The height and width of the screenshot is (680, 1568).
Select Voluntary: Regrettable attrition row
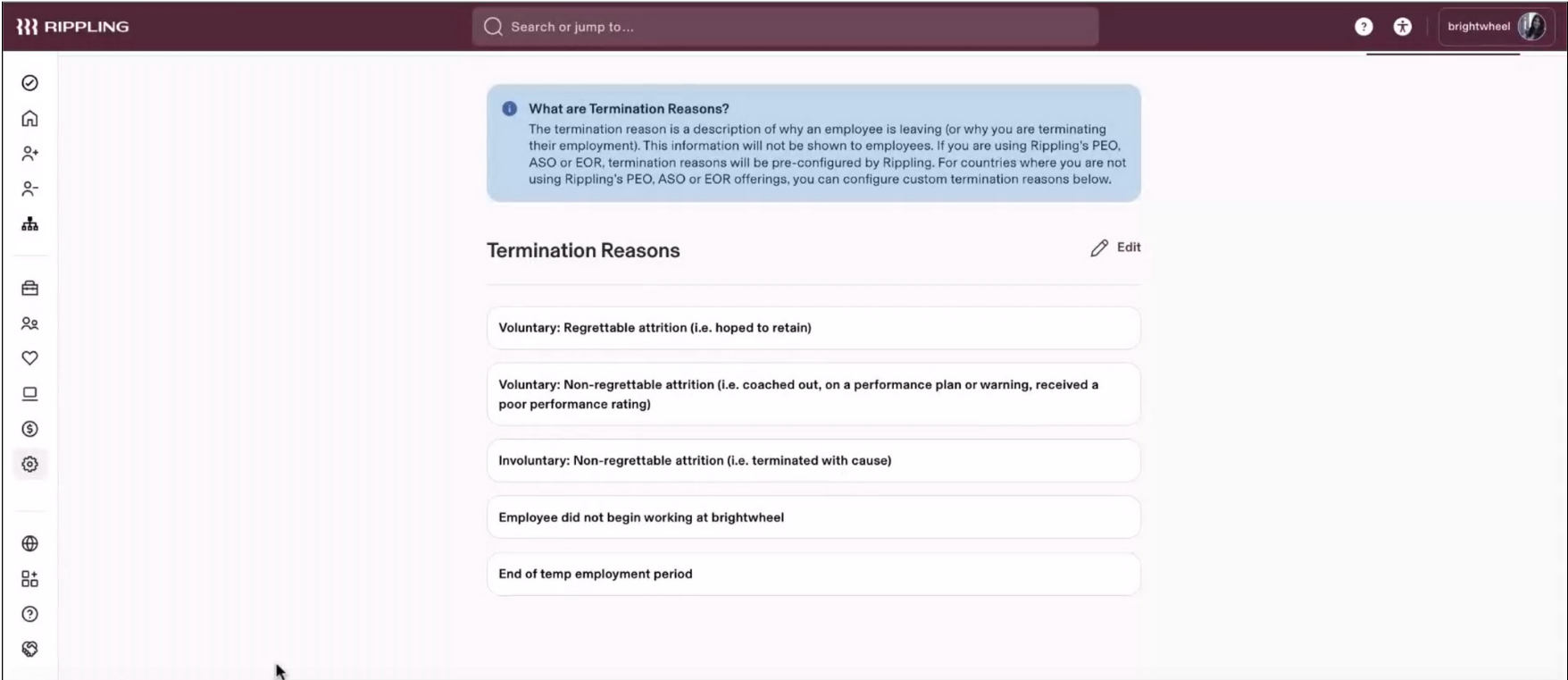click(813, 328)
